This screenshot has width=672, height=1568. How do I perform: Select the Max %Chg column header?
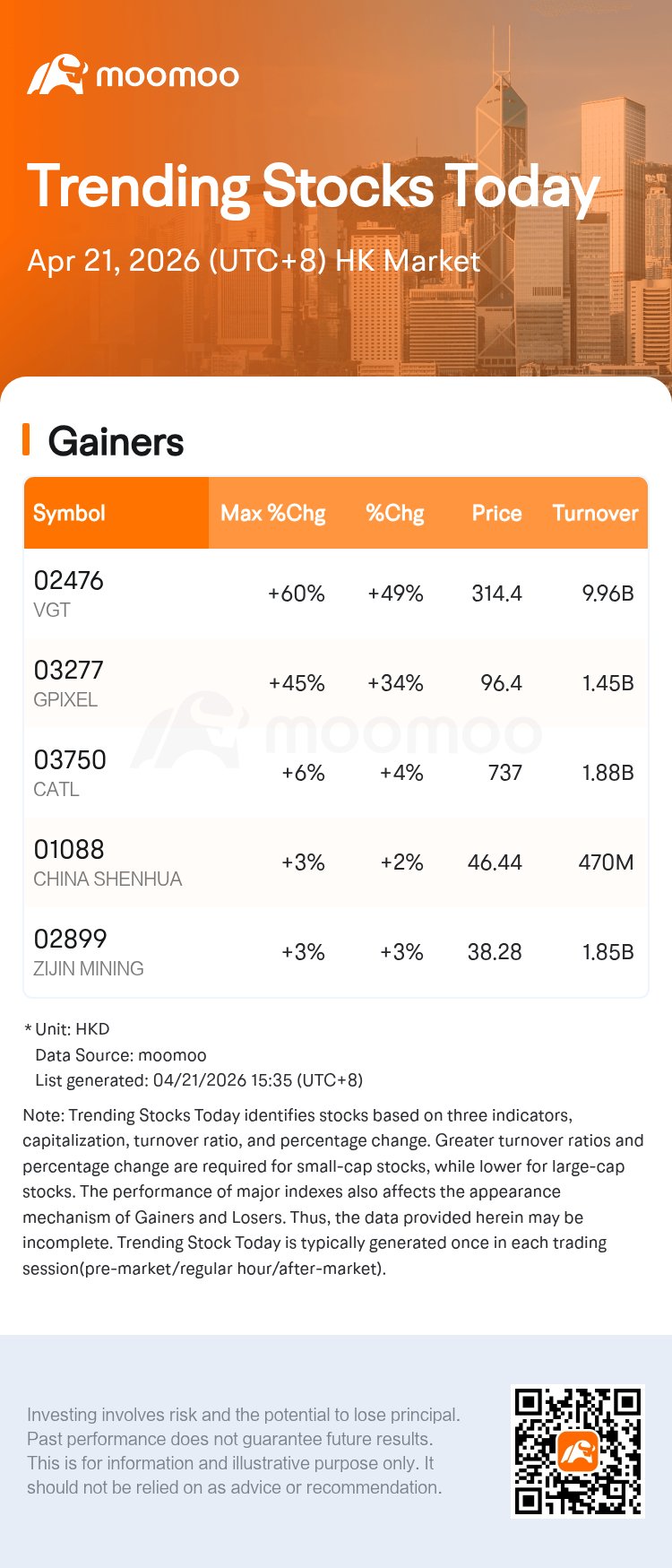tap(272, 513)
